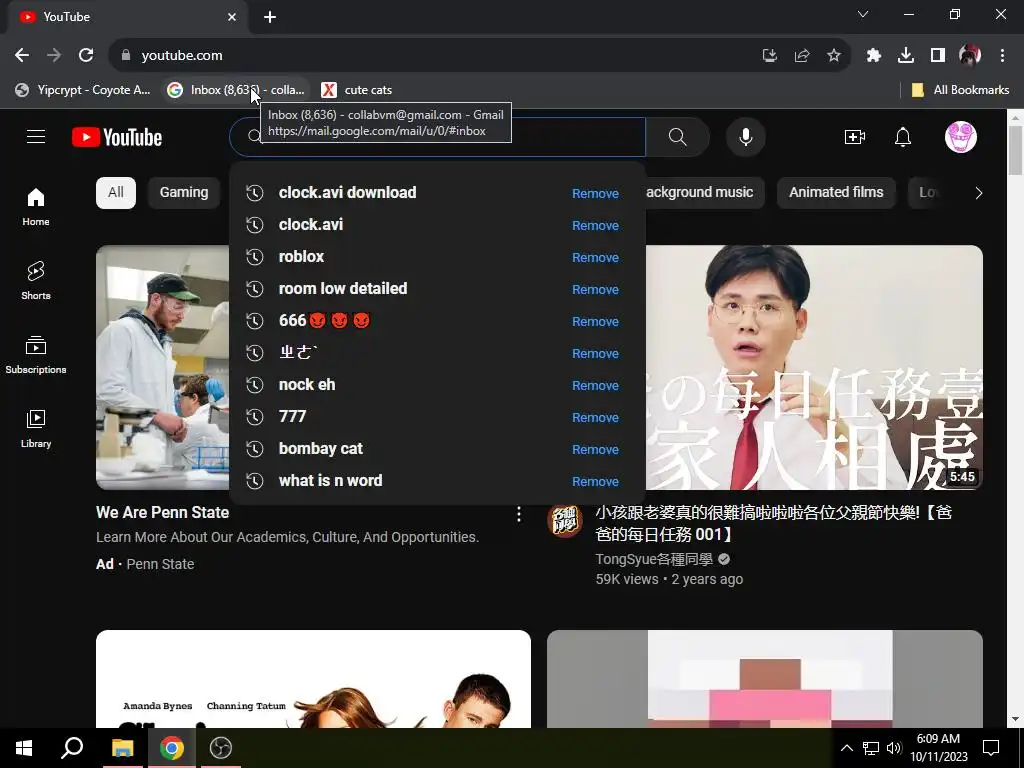Remove the what is n word suggestion

click(x=595, y=481)
